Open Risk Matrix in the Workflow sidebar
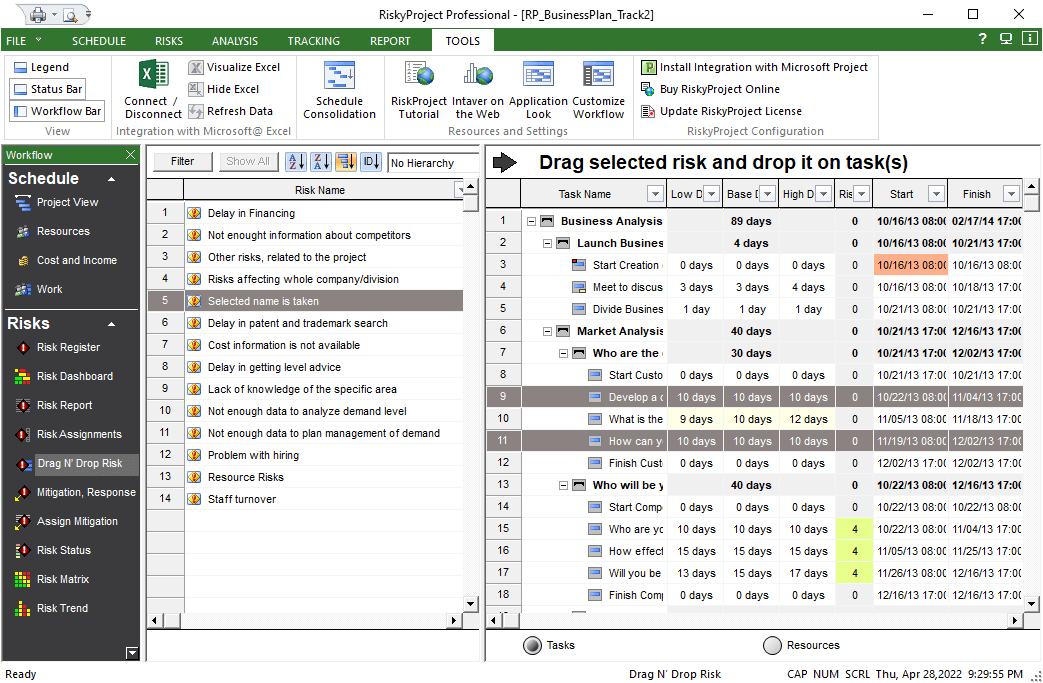 tap(63, 579)
